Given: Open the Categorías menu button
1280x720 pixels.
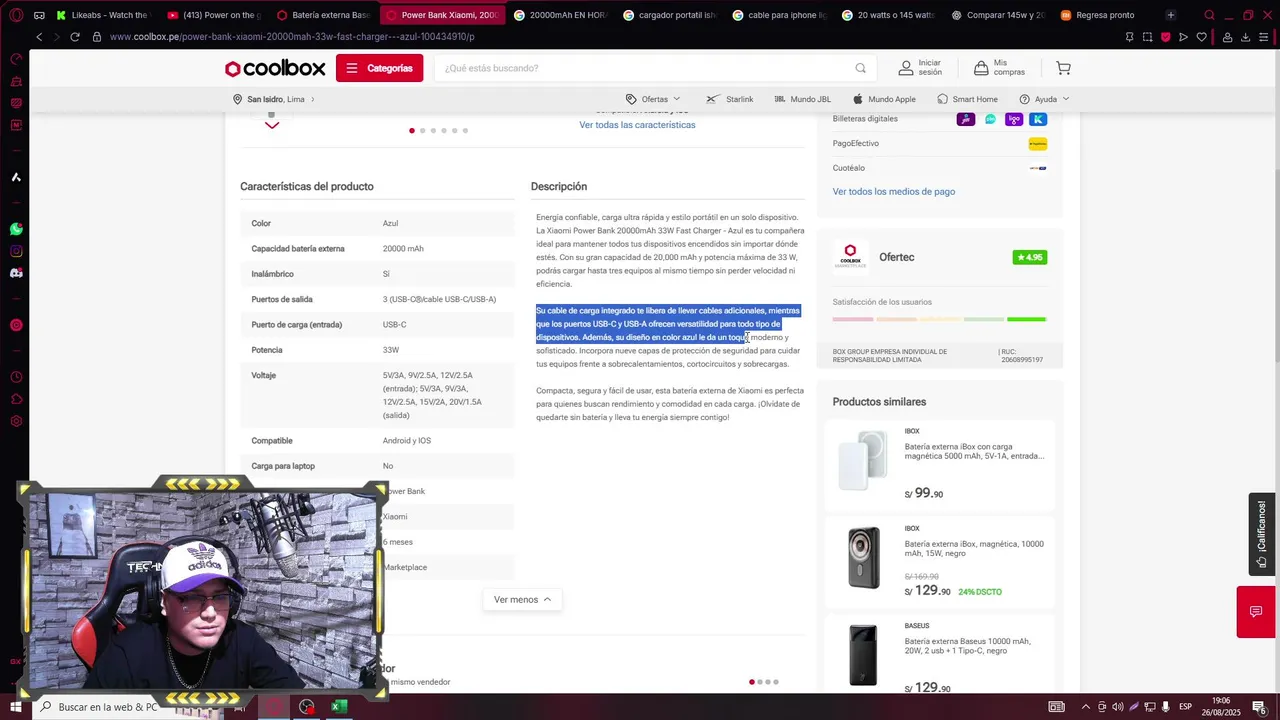Looking at the screenshot, I should point(379,68).
